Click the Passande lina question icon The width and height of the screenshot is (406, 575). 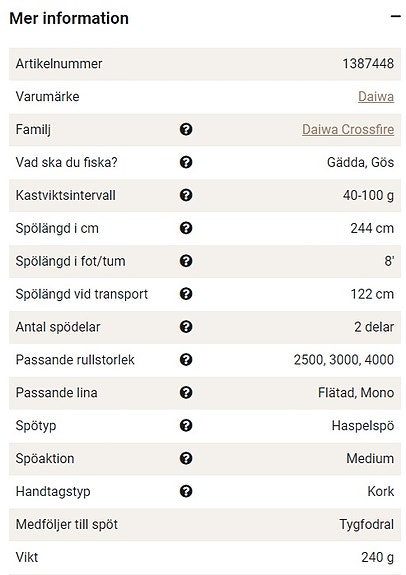point(186,393)
